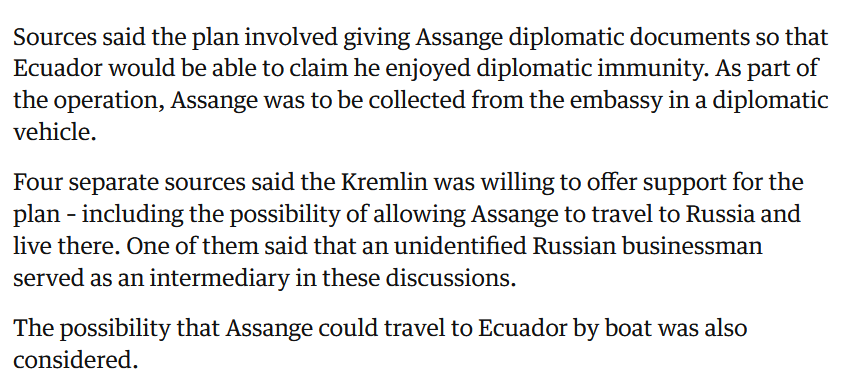Viewport: 851px width, 384px height.
Task: Click the word "Russia" before "and"
Action: pos(720,215)
